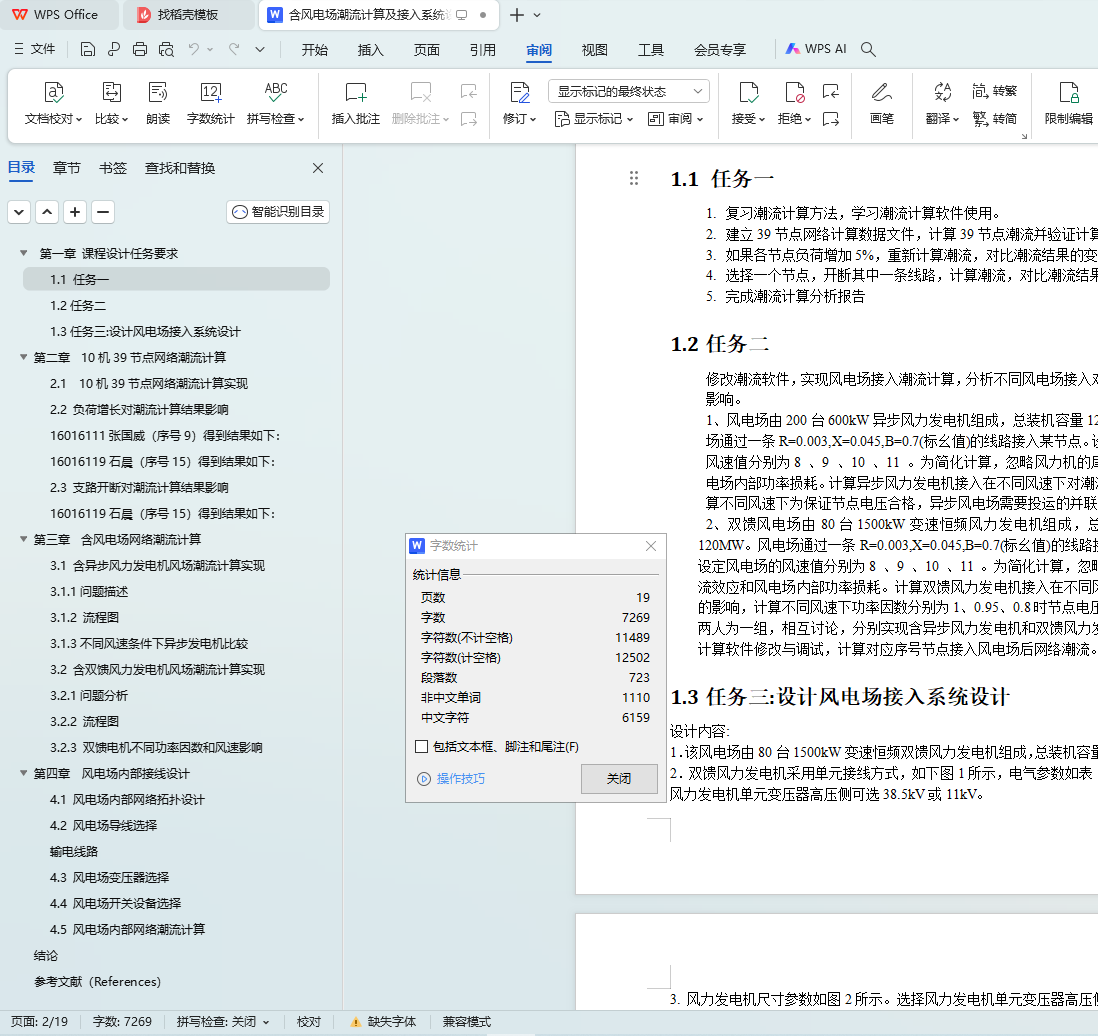Convert text with 繁转简
This screenshot has height=1036, width=1098.
[994, 118]
